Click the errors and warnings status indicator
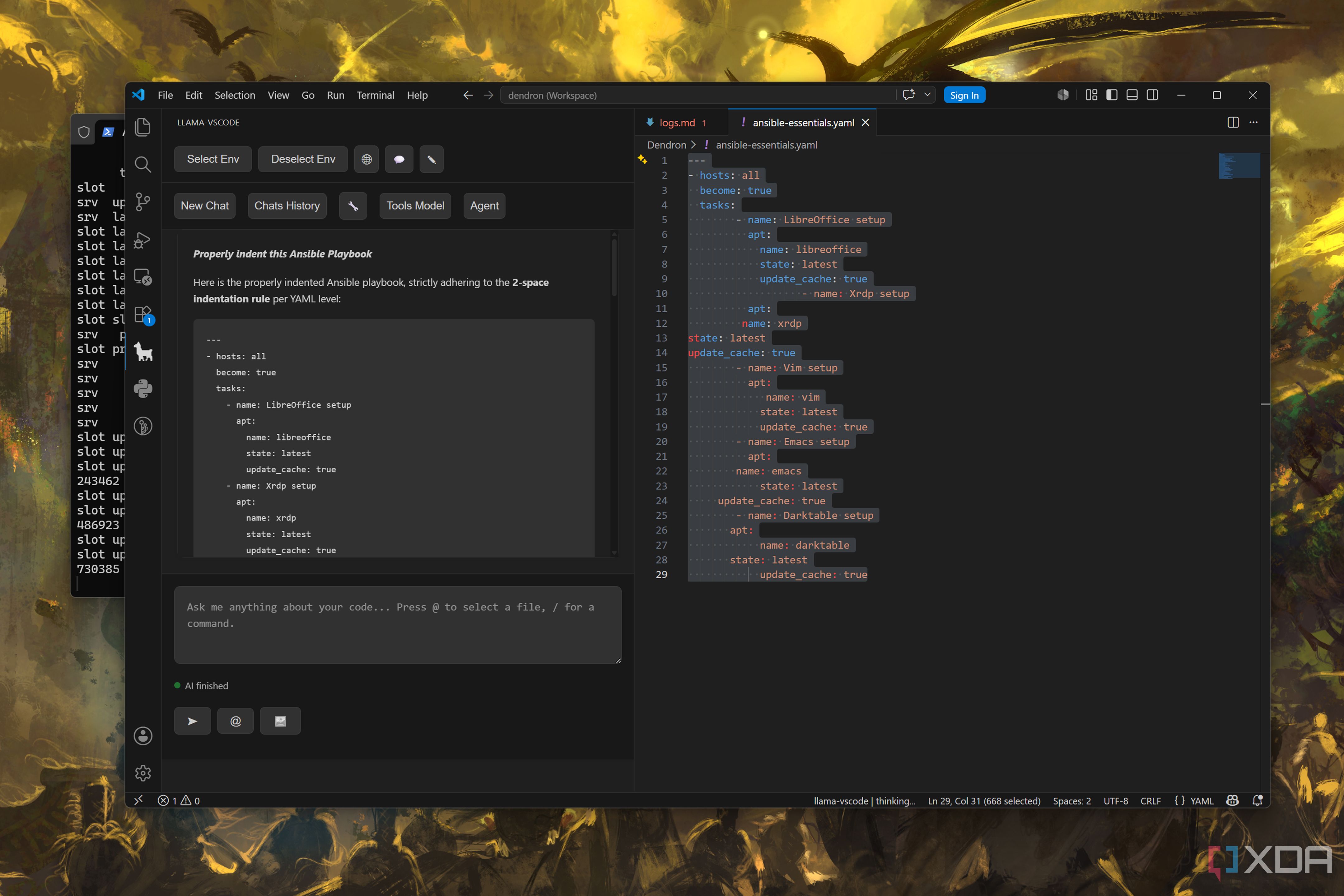The height and width of the screenshot is (896, 1344). pyautogui.click(x=178, y=800)
